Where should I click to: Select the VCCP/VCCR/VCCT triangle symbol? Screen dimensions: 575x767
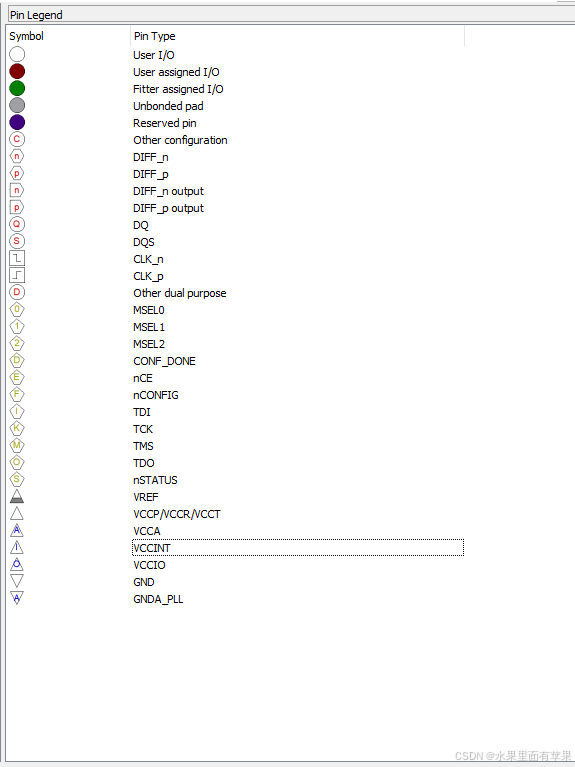pos(17,514)
